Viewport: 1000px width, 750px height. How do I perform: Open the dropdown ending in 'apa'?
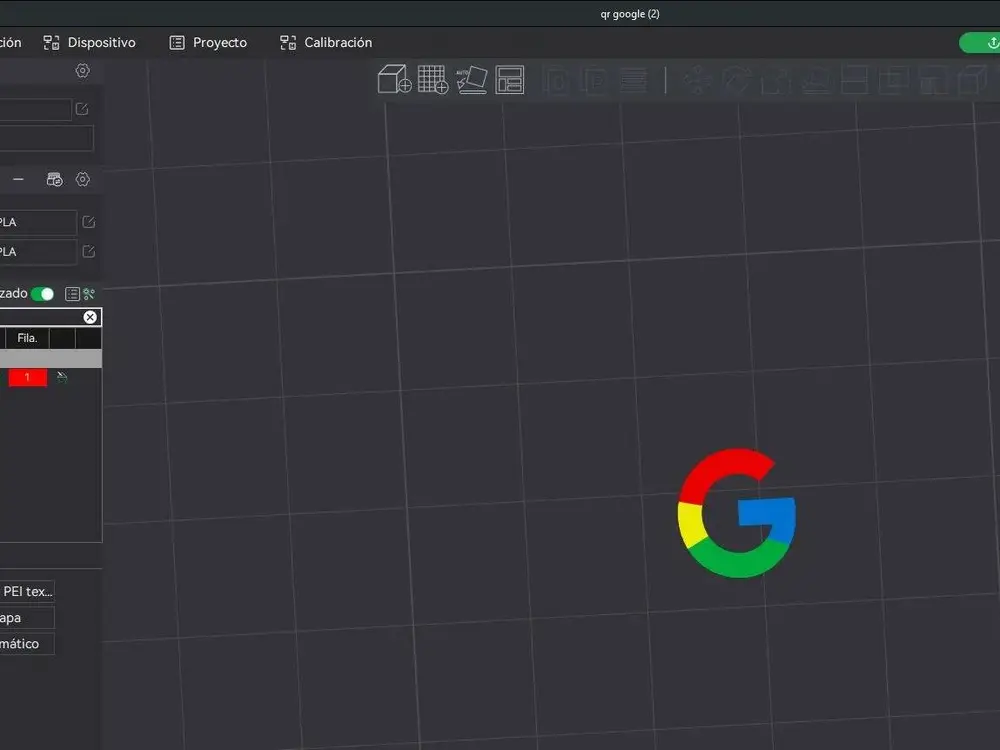pyautogui.click(x=27, y=617)
